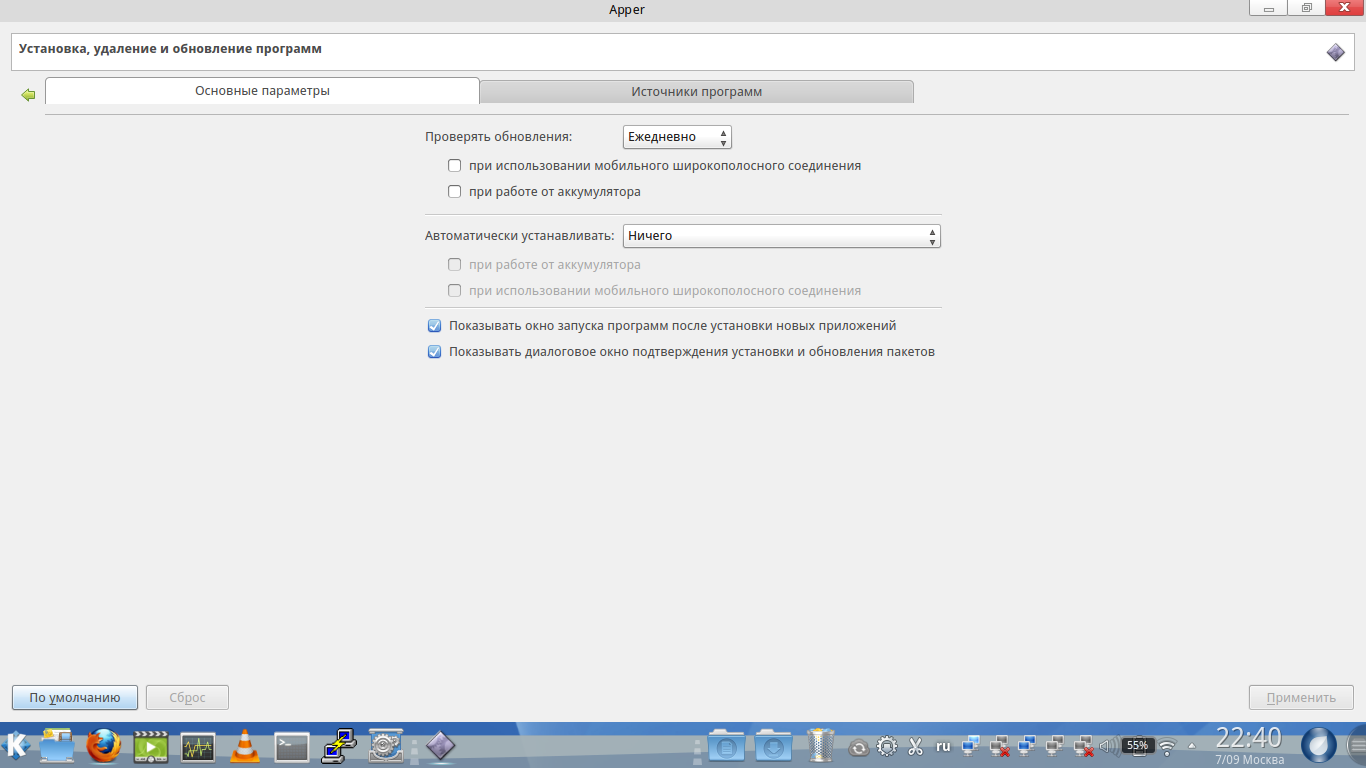
Task: Click the 22:40 clock in the panel
Action: click(1249, 738)
